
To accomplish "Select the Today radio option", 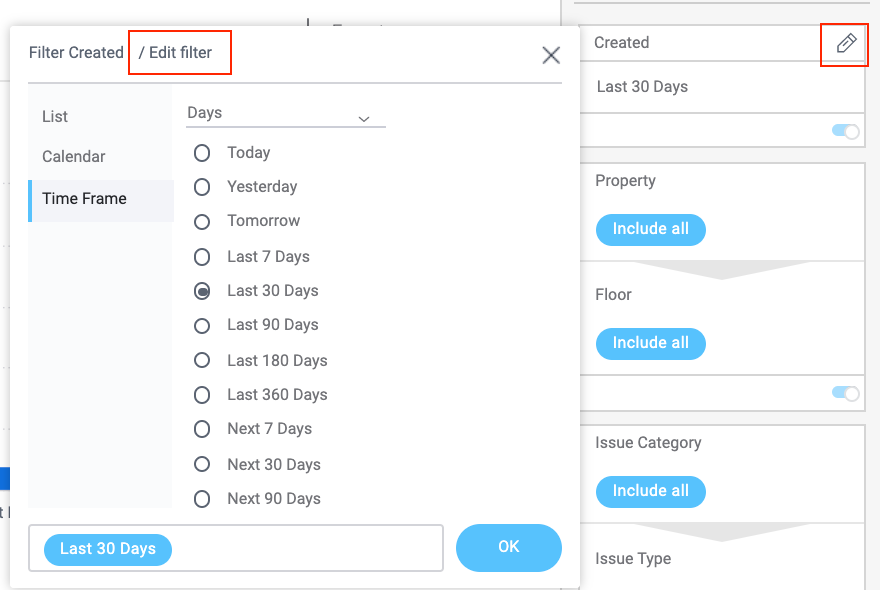I will click(202, 153).
